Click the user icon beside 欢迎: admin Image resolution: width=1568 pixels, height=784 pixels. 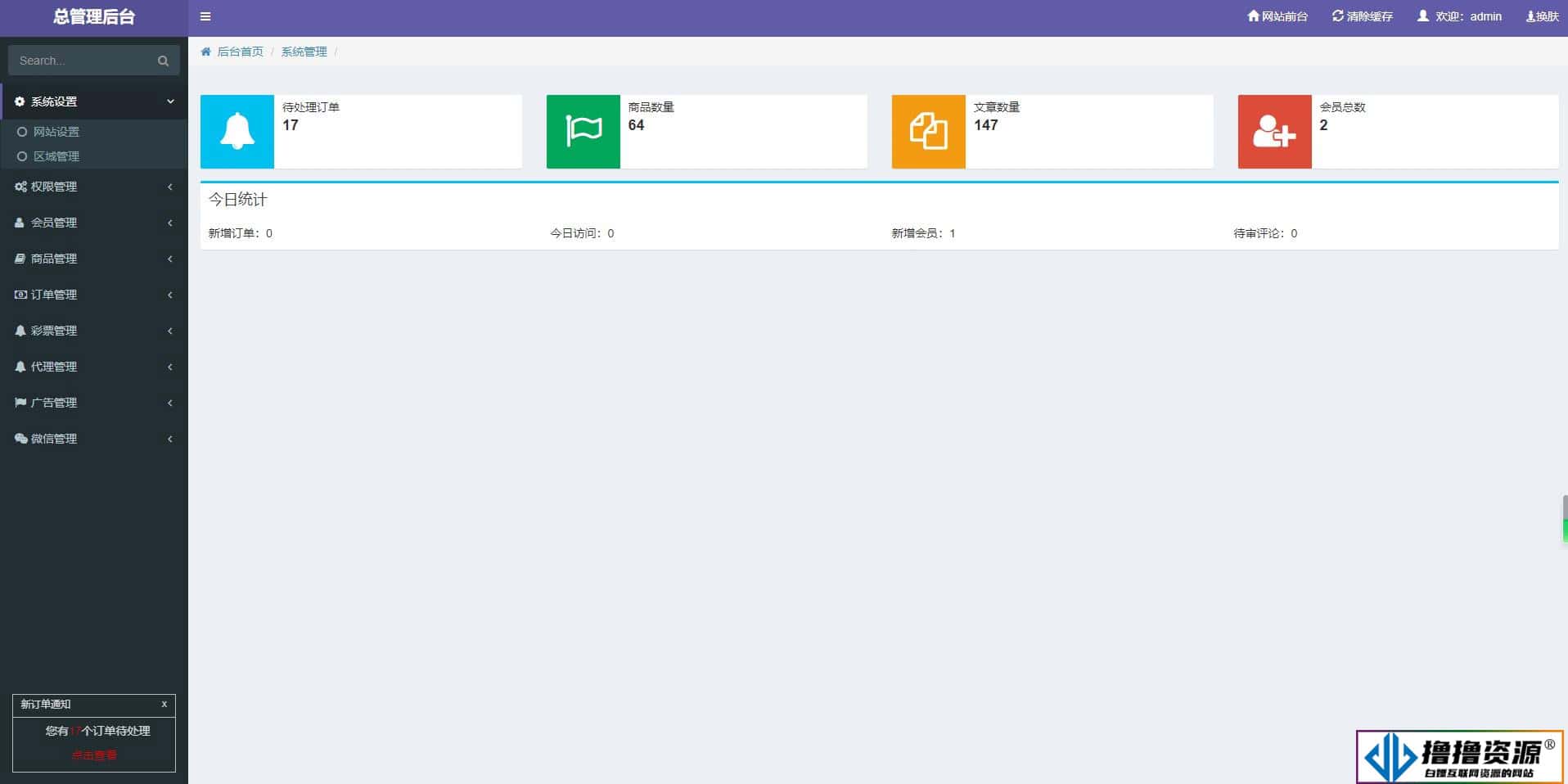click(1423, 16)
